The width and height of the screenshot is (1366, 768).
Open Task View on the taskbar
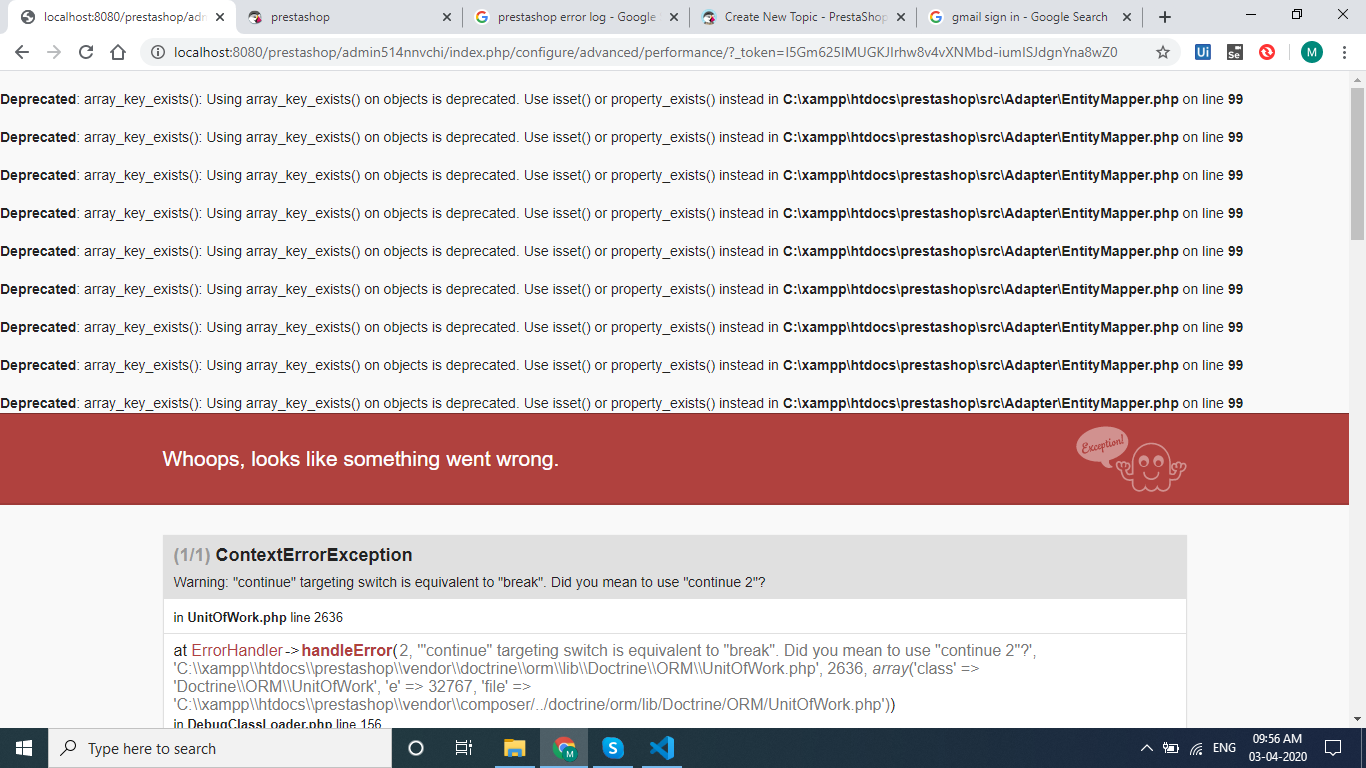464,748
